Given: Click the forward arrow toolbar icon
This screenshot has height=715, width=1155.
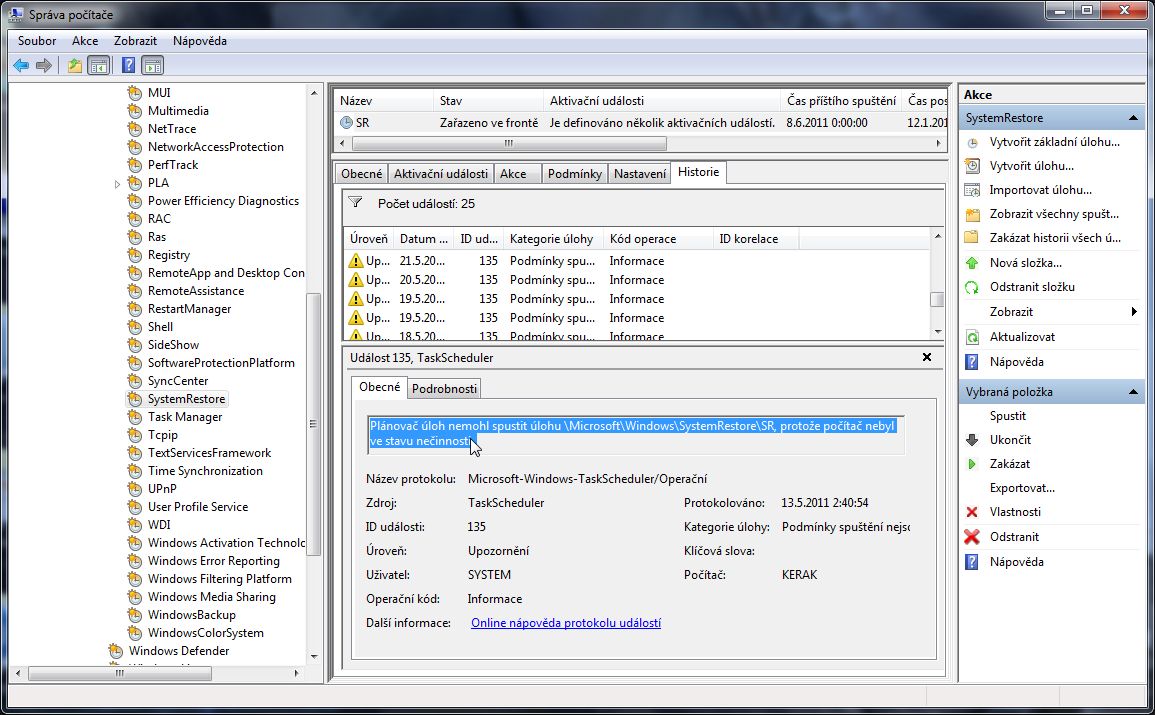Looking at the screenshot, I should 43,66.
